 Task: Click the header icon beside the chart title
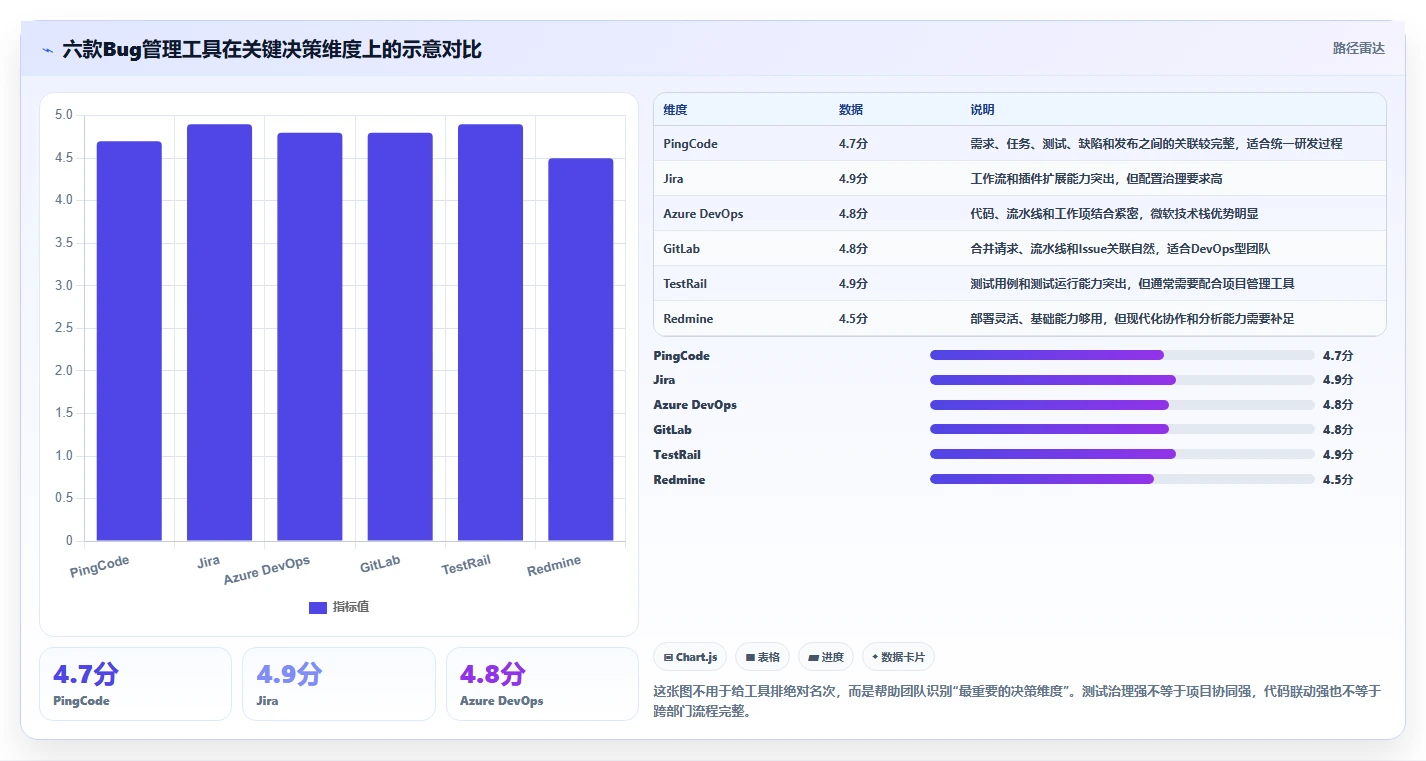(47, 50)
